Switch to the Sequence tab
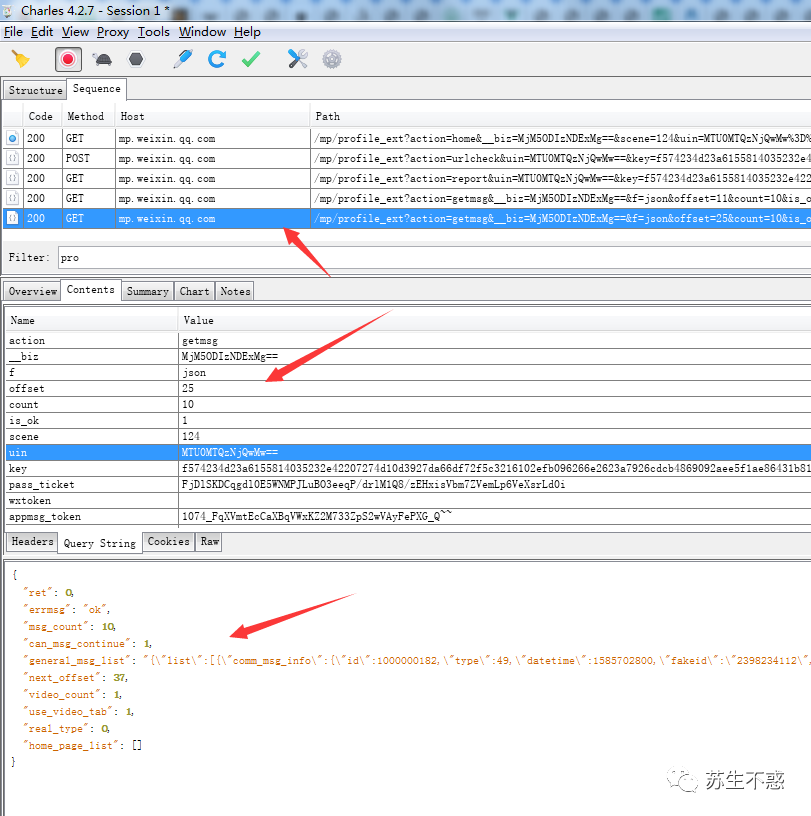Image resolution: width=811 pixels, height=816 pixels. (96, 88)
